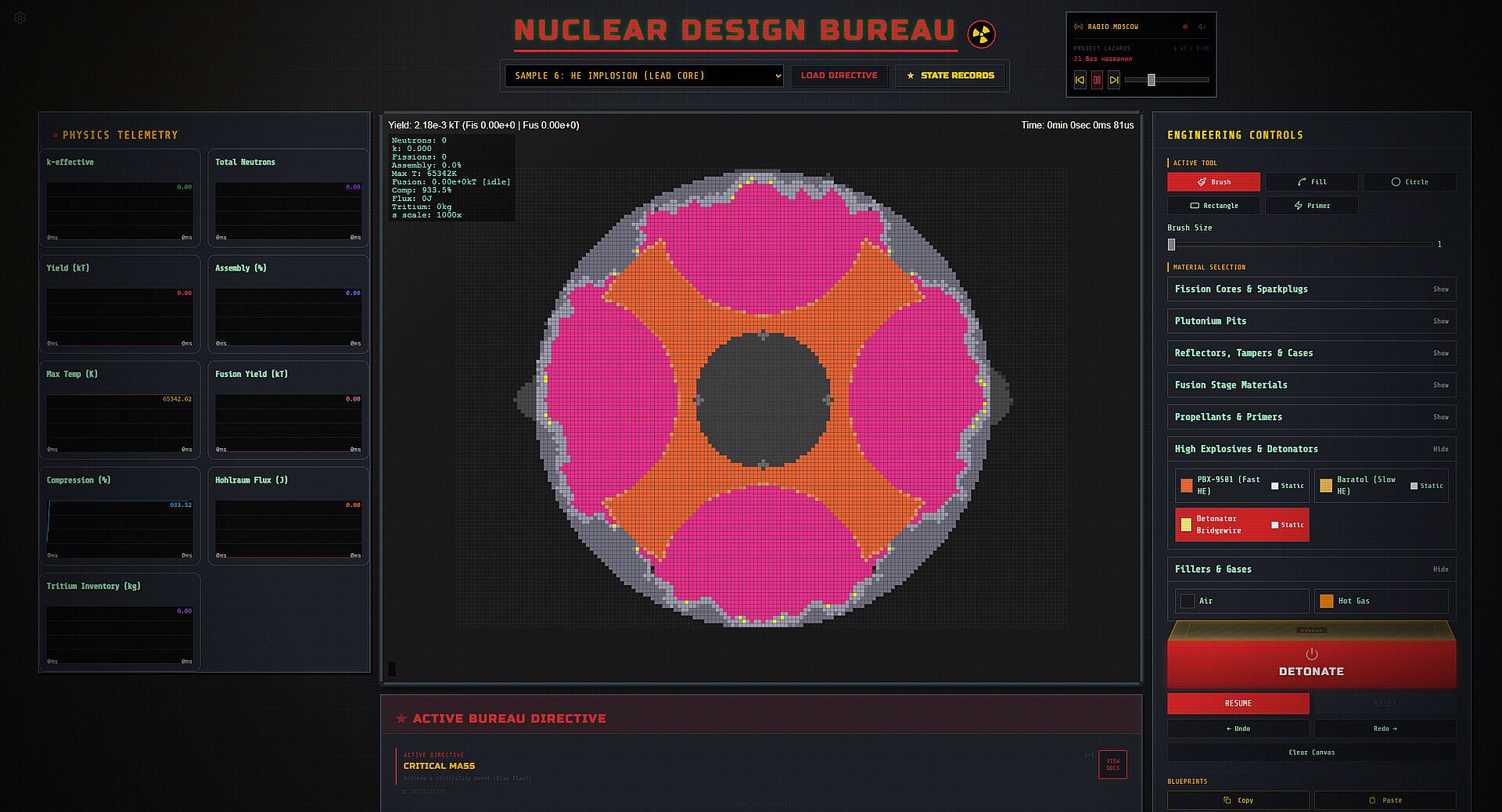Skip to previous radio track
This screenshot has height=812, width=1502.
point(1080,80)
